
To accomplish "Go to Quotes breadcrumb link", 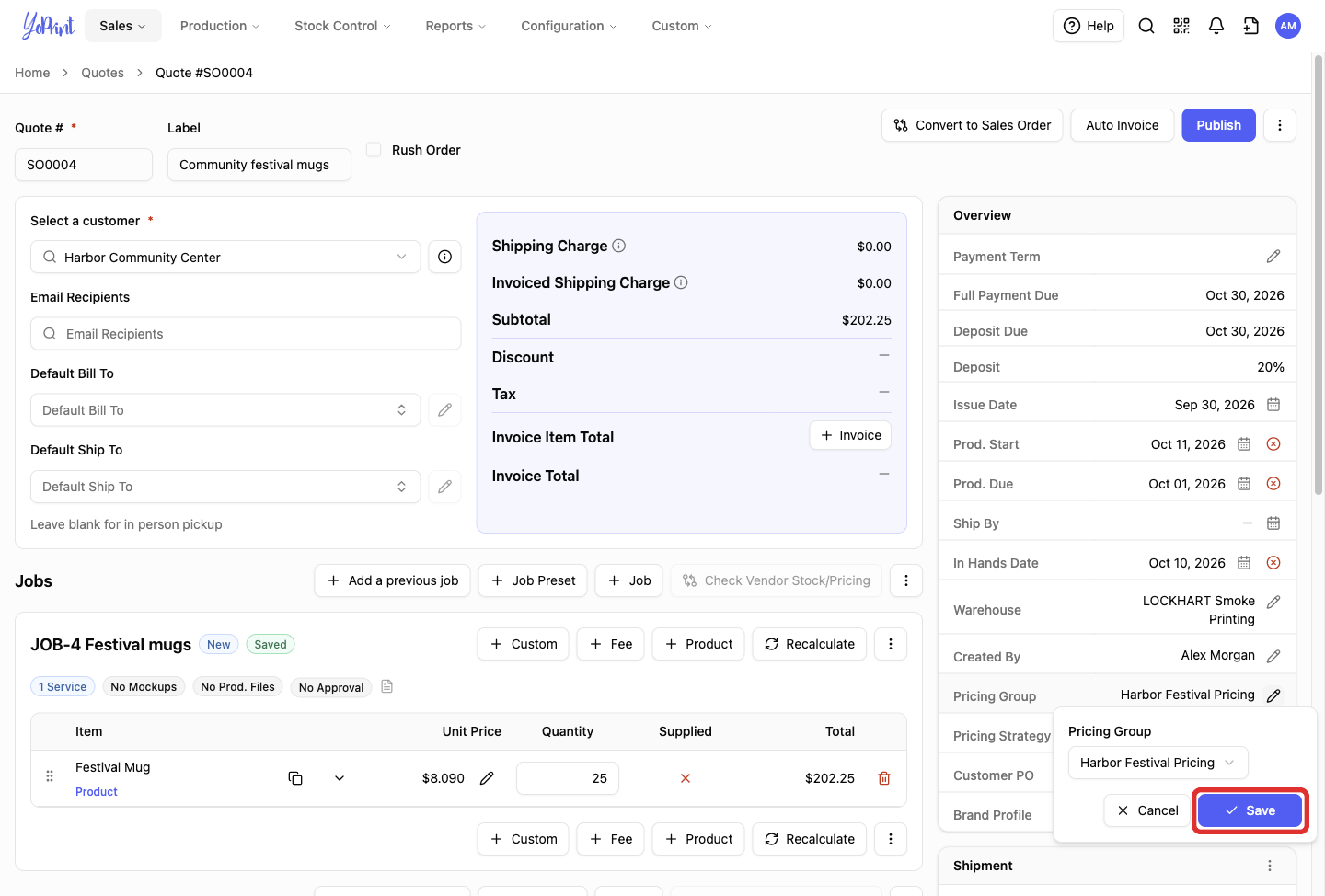I will (x=102, y=73).
